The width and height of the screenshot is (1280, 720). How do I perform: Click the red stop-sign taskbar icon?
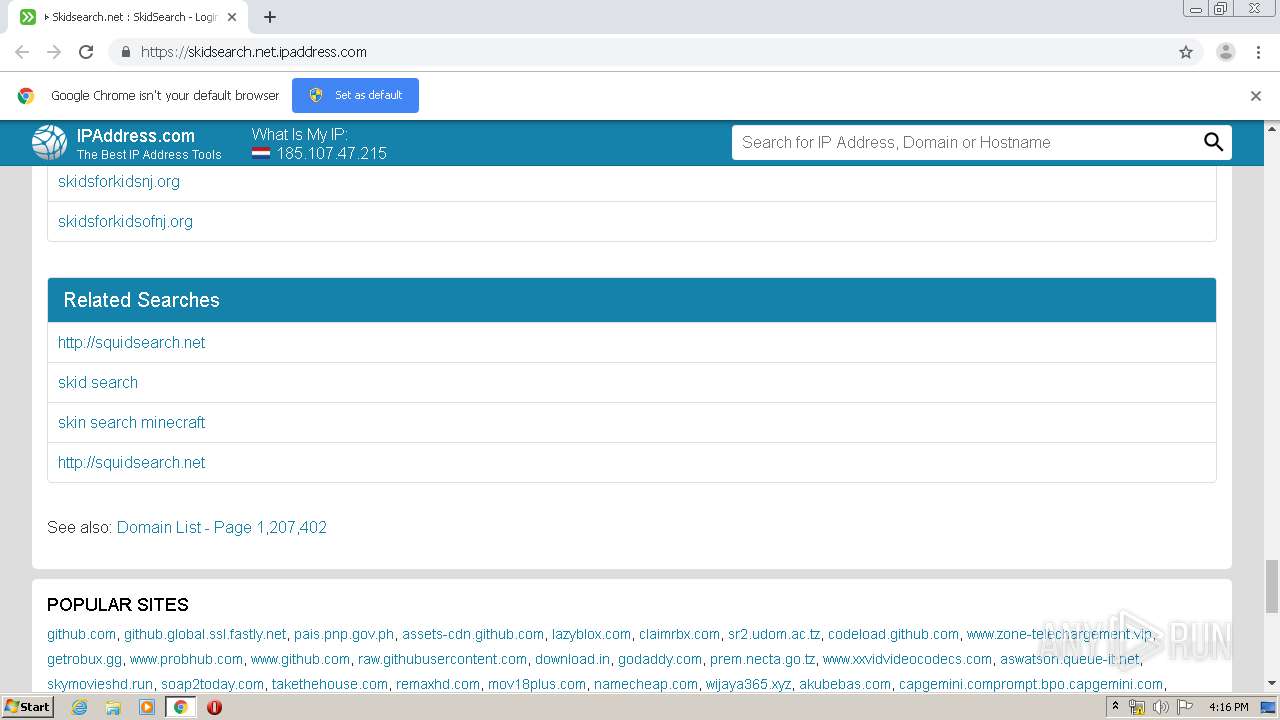pos(214,707)
